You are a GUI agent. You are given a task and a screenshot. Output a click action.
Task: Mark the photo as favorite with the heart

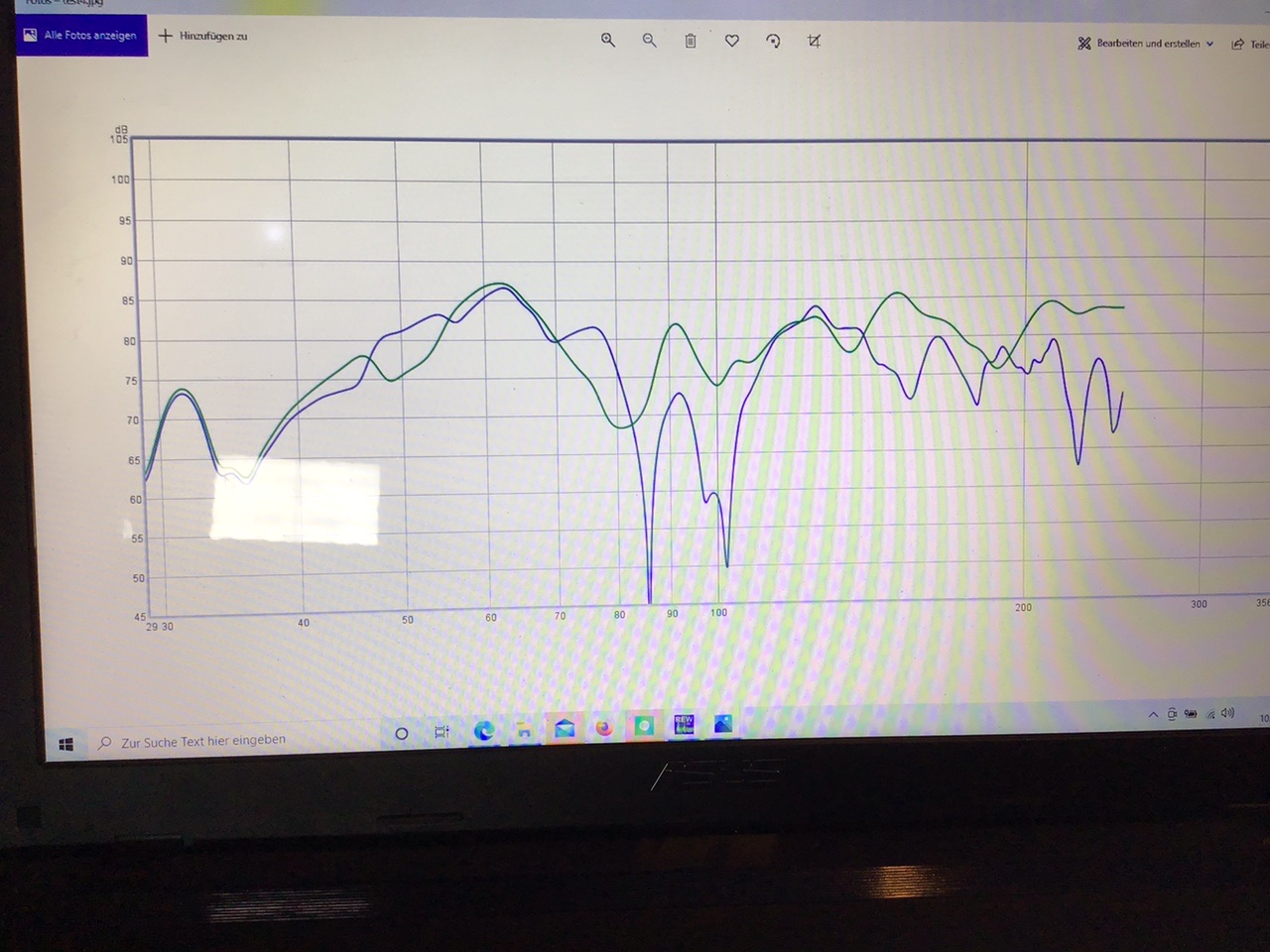(732, 41)
